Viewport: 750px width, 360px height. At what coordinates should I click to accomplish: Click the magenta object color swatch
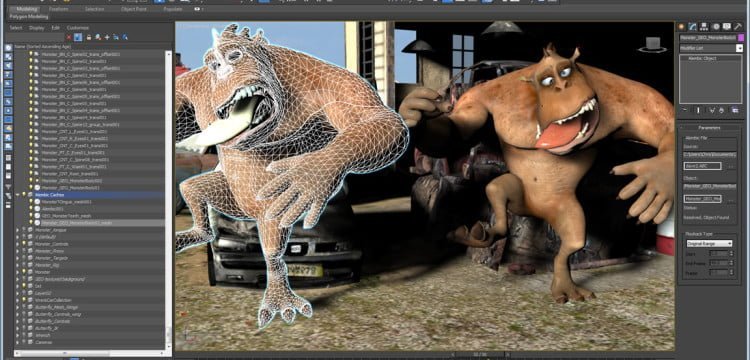(741, 38)
